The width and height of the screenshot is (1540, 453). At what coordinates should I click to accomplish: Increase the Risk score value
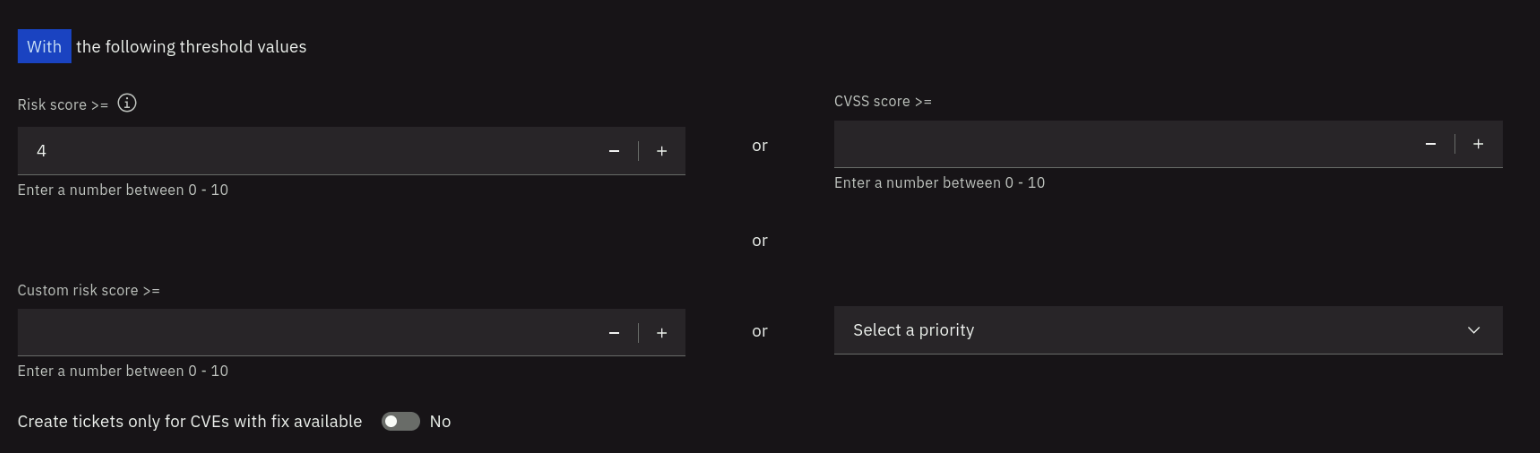coord(662,151)
